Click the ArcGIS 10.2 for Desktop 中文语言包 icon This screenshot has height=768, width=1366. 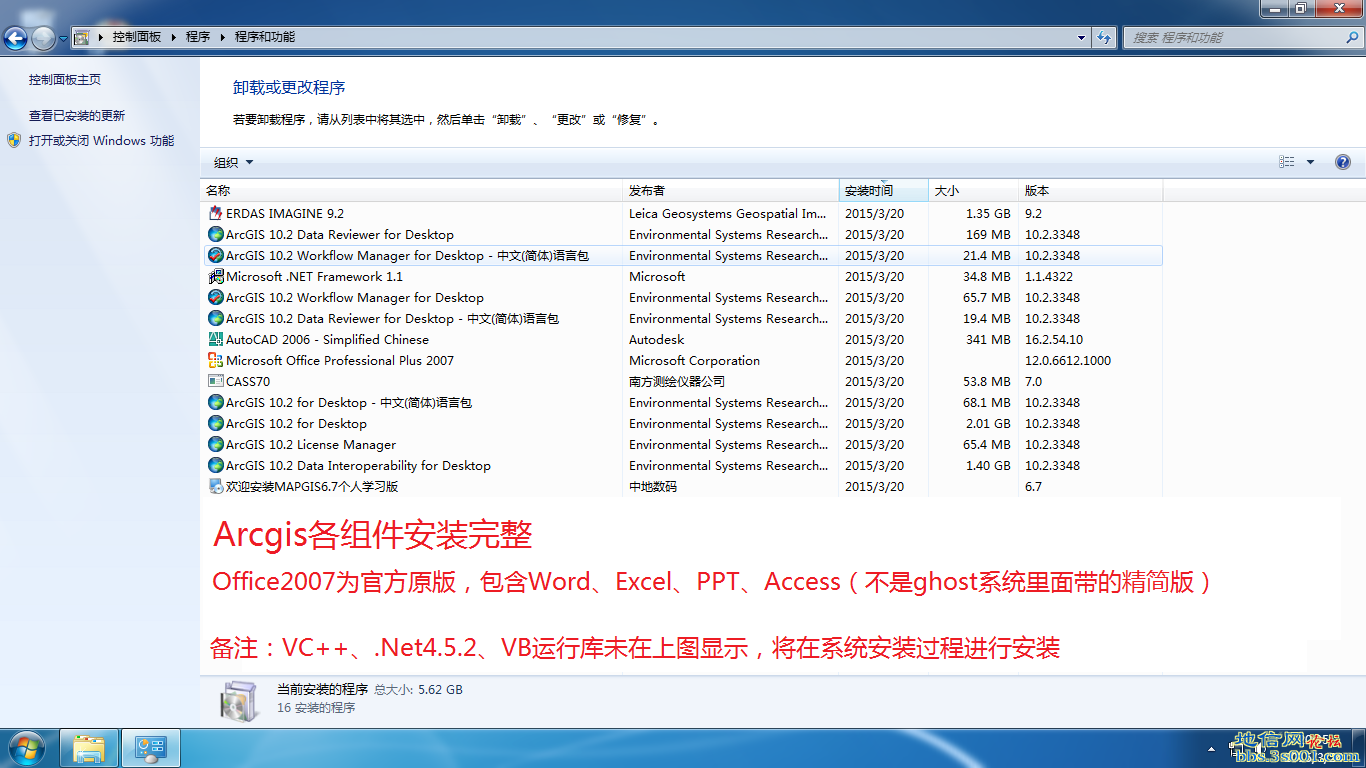(215, 402)
